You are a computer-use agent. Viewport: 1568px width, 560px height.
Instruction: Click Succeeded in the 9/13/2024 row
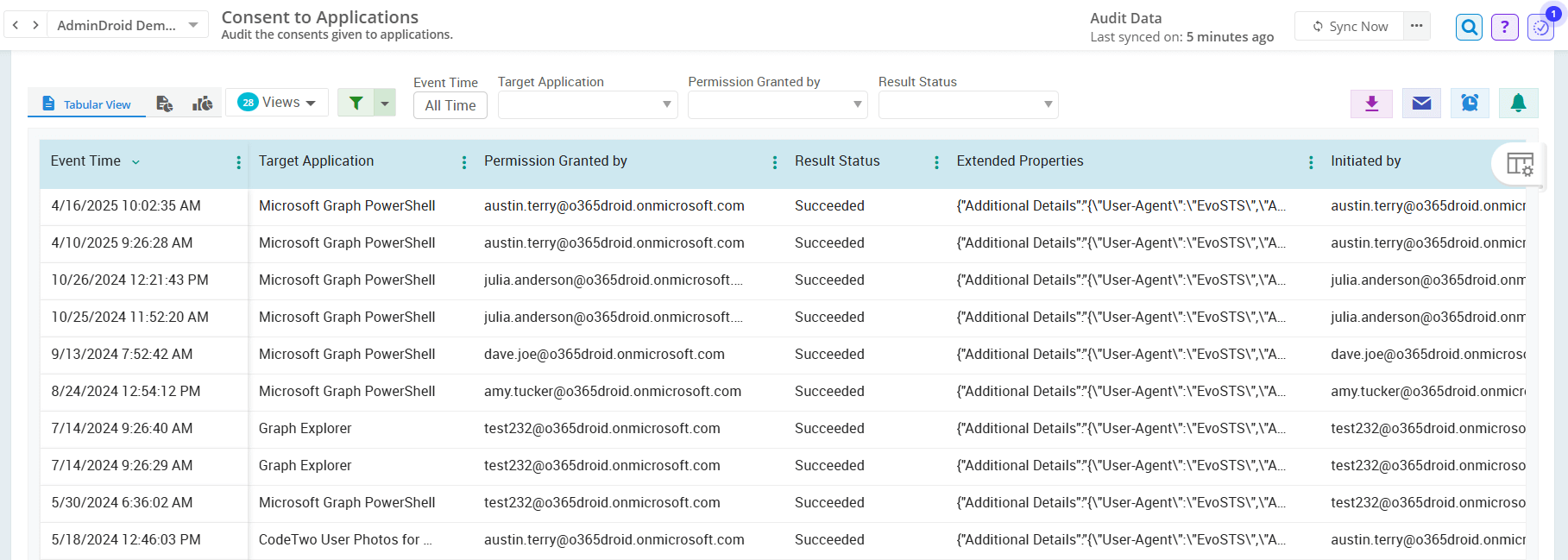tap(829, 354)
